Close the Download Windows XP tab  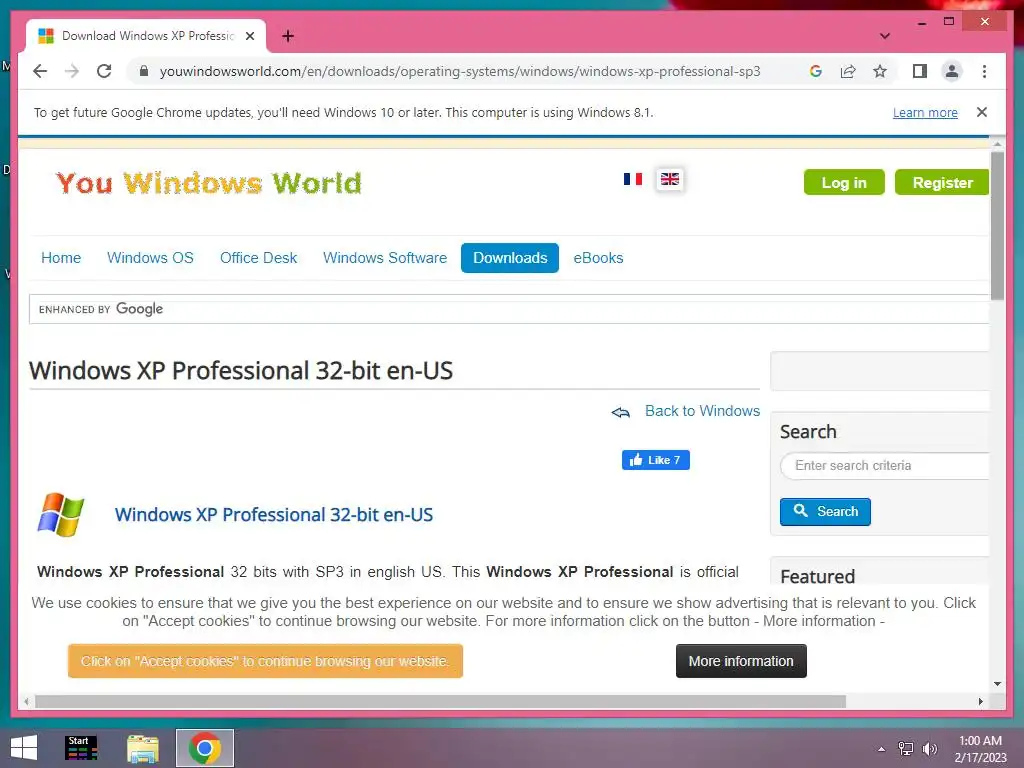tap(249, 36)
